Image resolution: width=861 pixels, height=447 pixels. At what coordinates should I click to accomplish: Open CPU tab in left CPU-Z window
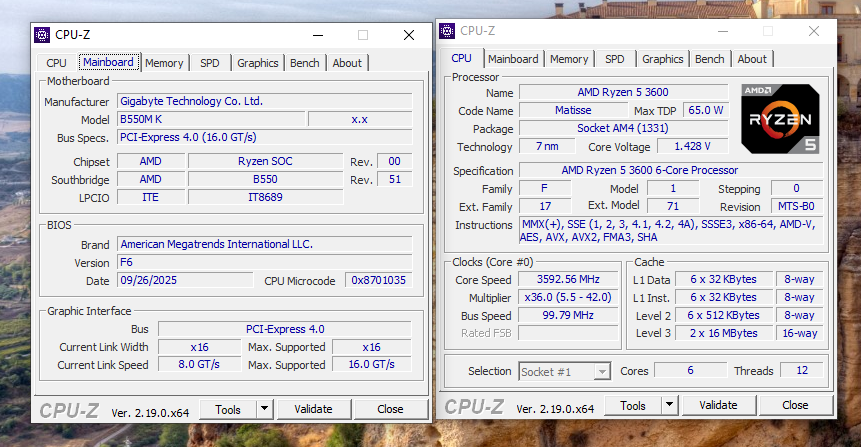(56, 63)
